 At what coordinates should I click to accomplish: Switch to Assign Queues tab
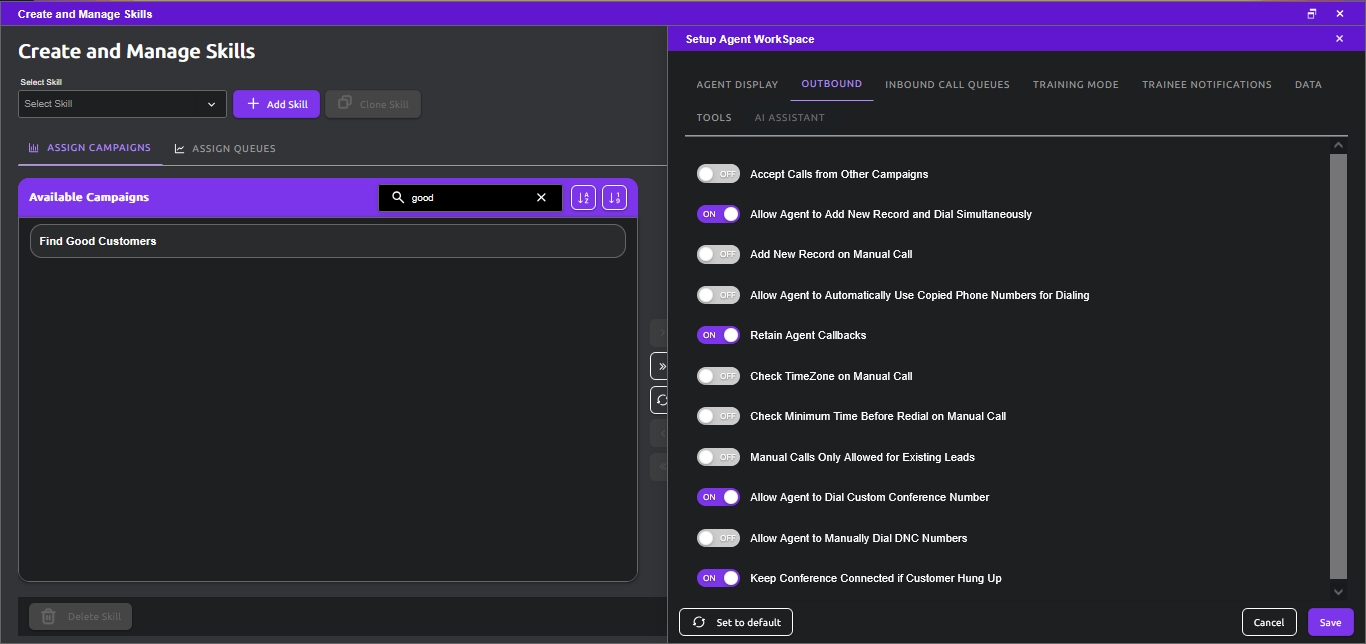(225, 149)
